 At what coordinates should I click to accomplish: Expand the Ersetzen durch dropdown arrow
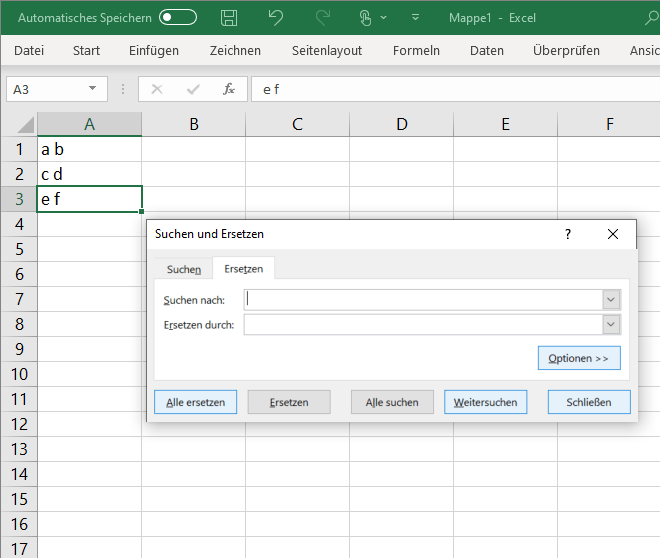tap(611, 325)
